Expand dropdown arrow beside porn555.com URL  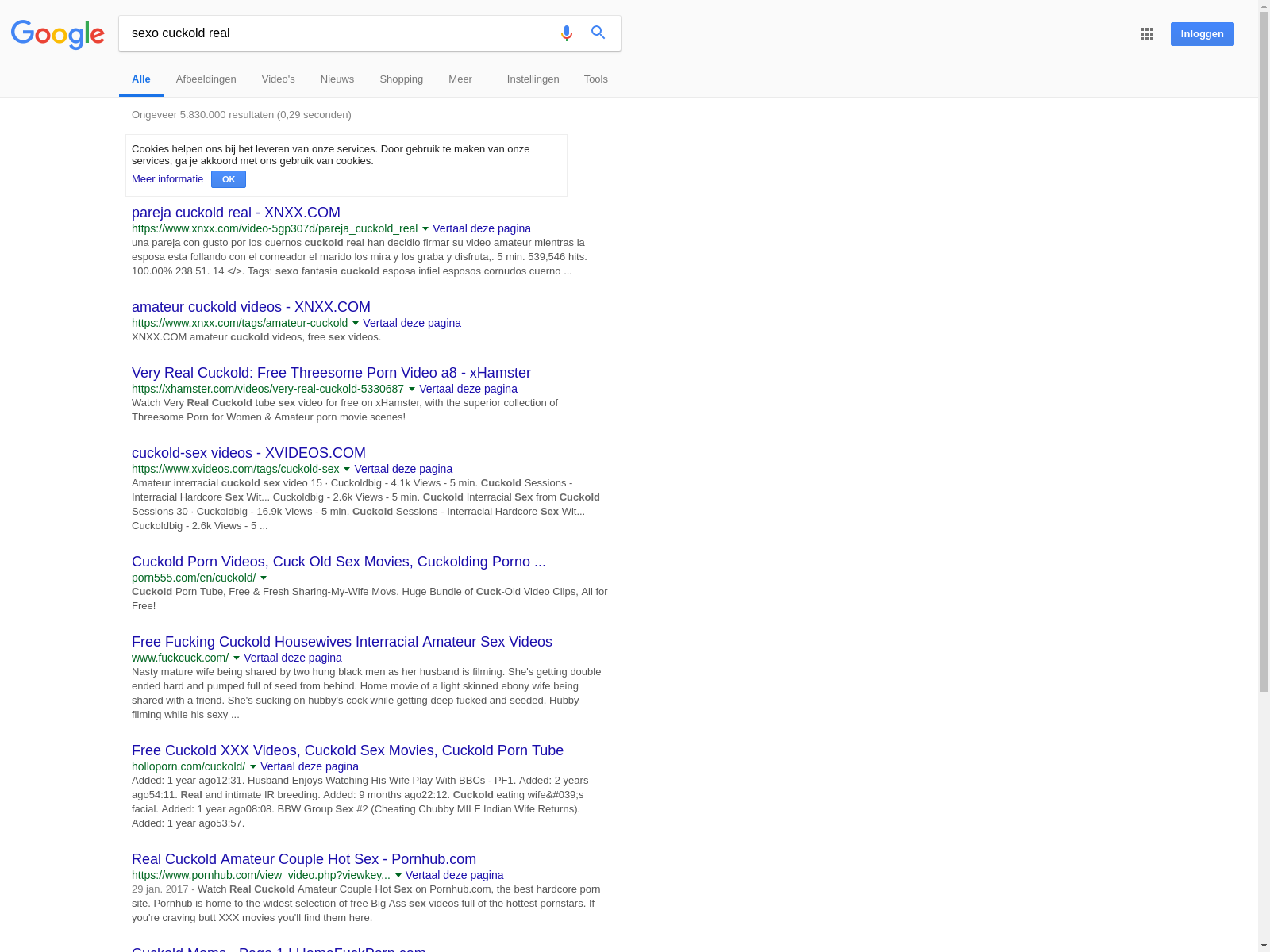pos(264,578)
